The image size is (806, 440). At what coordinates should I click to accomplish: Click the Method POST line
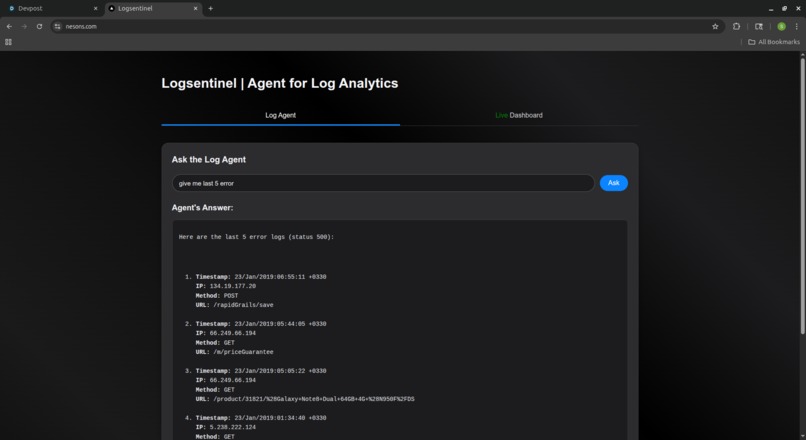click(x=217, y=296)
